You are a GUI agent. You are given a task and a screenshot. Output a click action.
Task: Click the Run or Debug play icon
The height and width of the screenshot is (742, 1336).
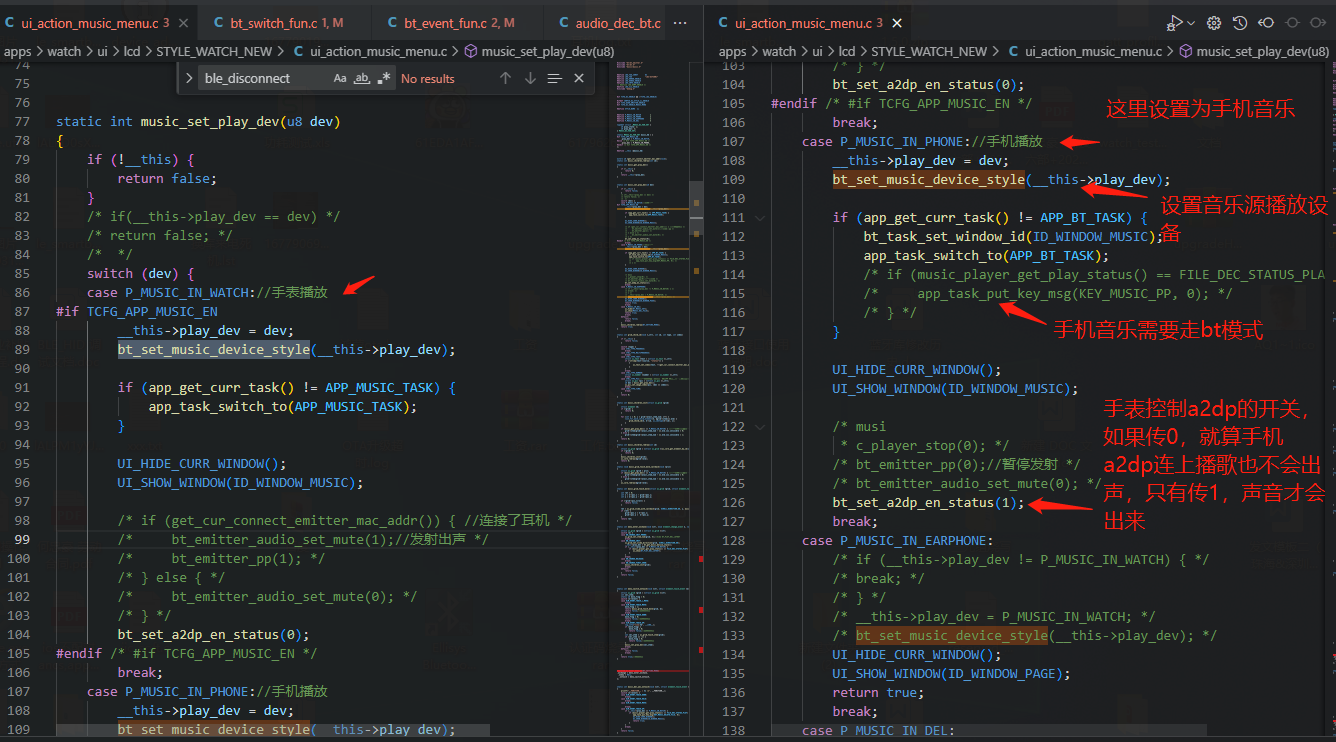click(x=1175, y=22)
